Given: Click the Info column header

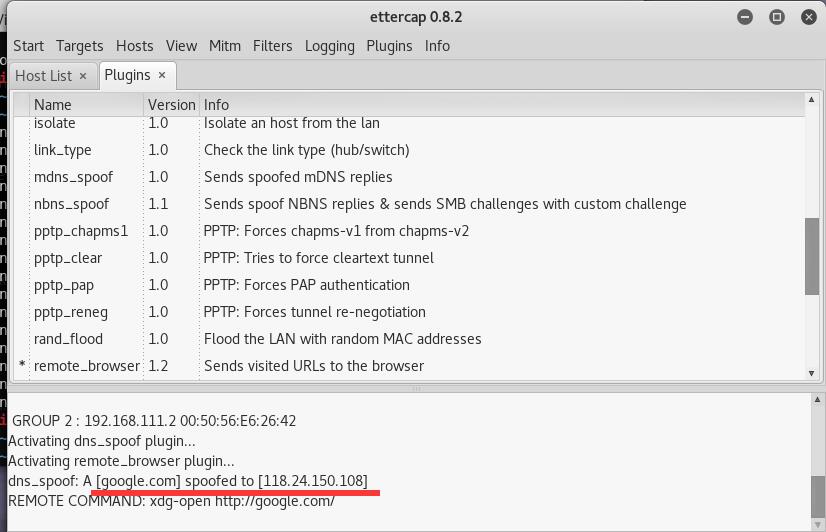Looking at the screenshot, I should (216, 104).
